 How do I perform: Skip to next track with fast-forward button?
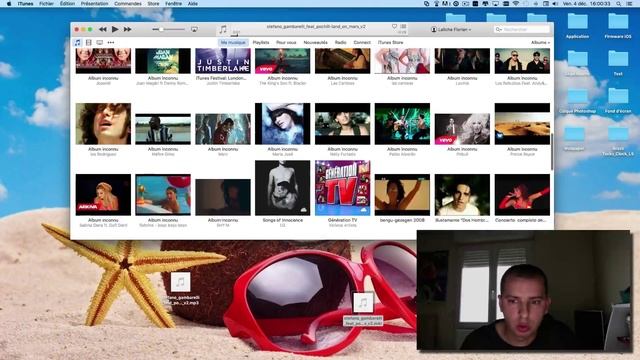[x=127, y=29]
